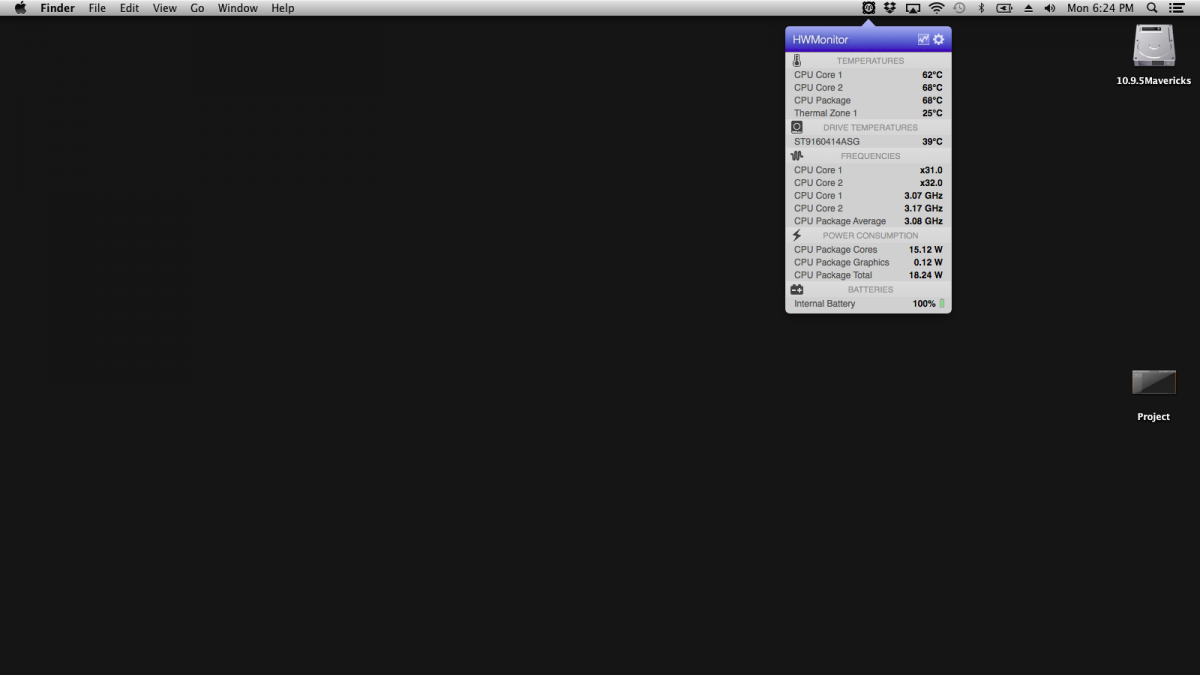Open the Apple menu

click(20, 8)
